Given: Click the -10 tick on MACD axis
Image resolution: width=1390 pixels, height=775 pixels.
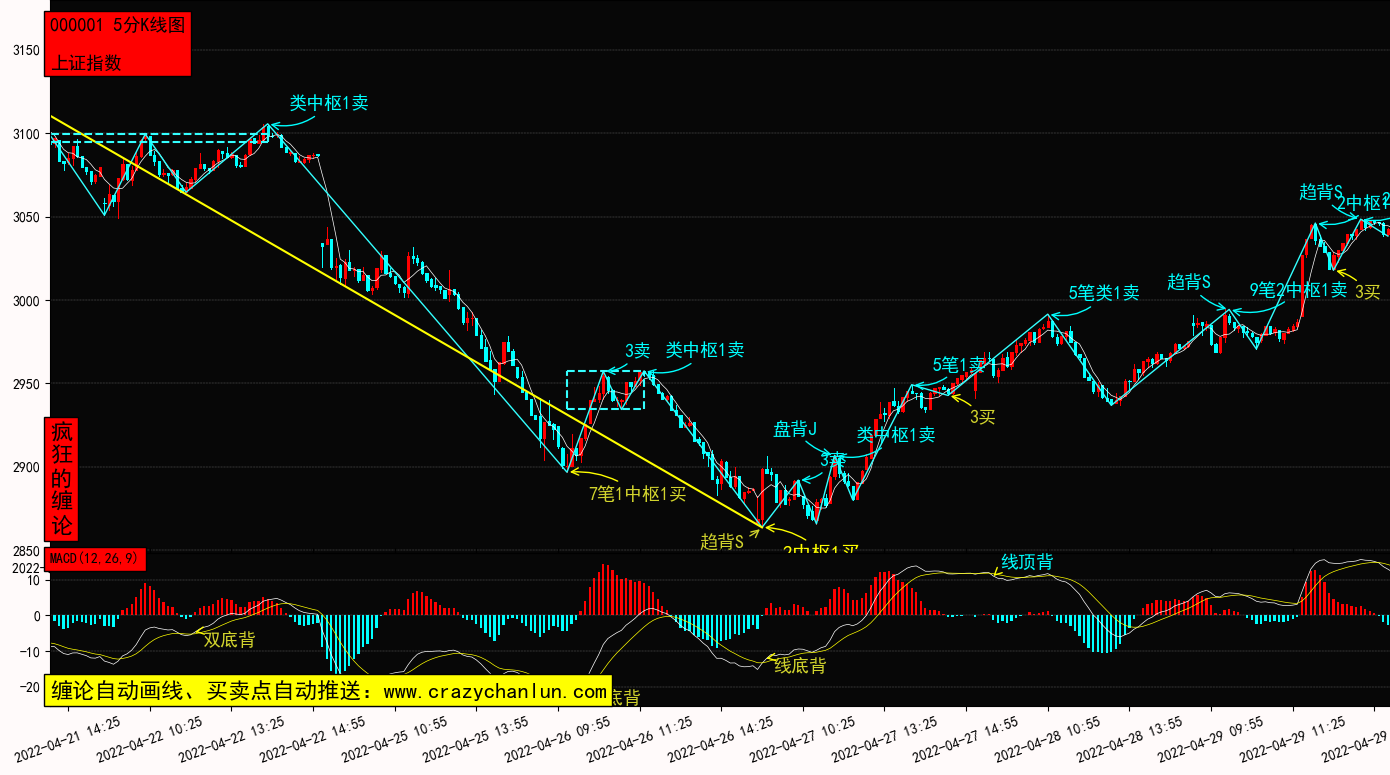Looking at the screenshot, I should pyautogui.click(x=30, y=652).
